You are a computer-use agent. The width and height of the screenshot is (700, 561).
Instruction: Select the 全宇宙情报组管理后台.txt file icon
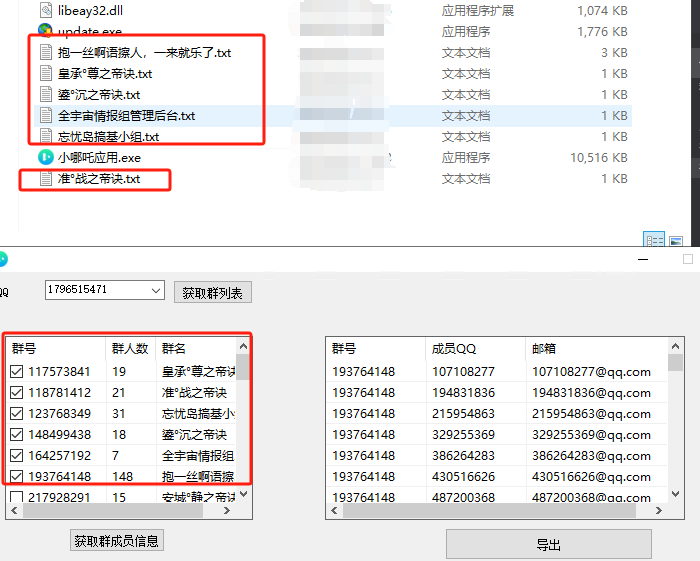46,116
